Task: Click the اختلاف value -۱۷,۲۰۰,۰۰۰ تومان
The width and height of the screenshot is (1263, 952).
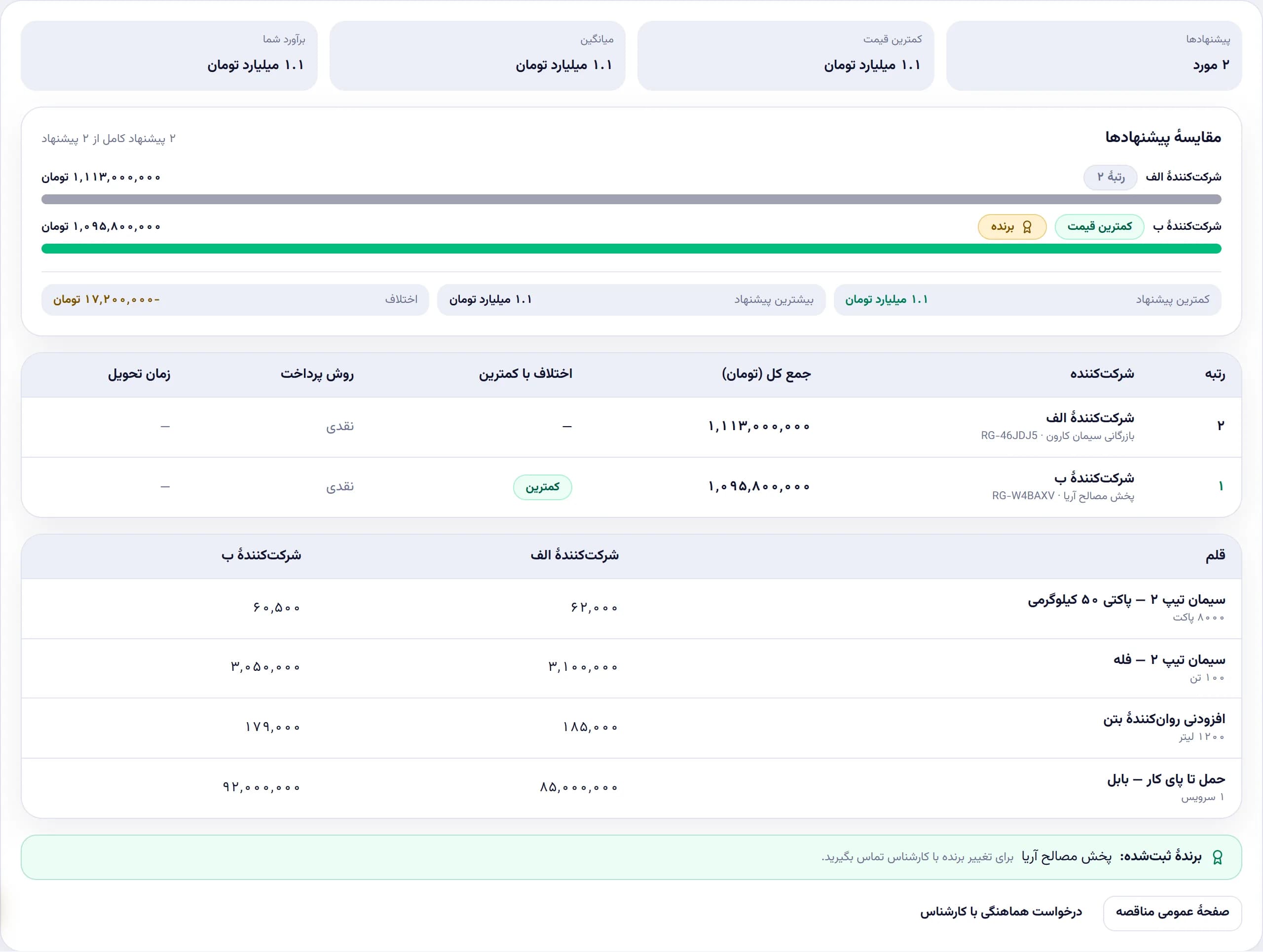Action: click(x=107, y=299)
